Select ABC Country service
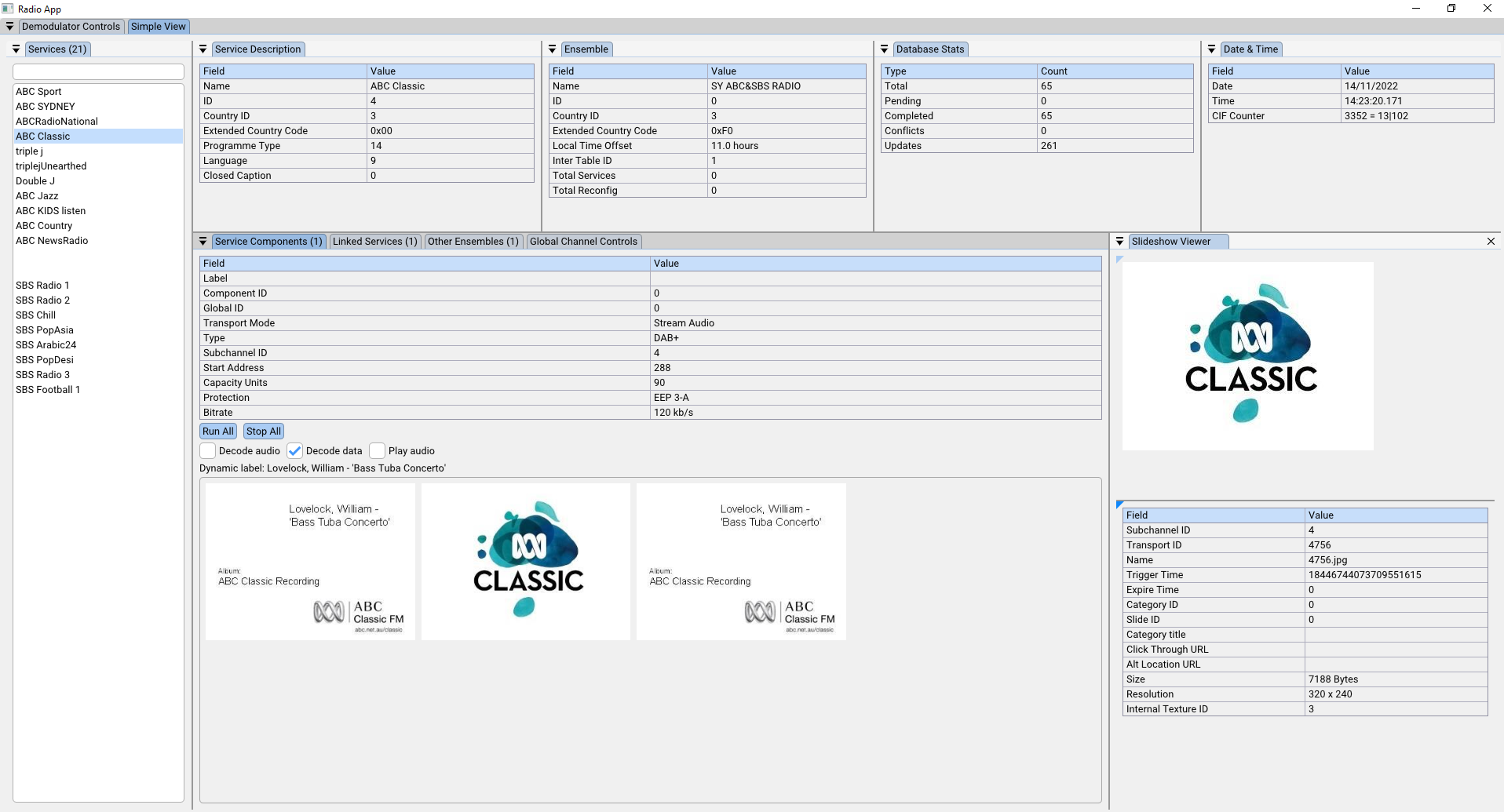Viewport: 1504px width, 812px height. [x=98, y=226]
